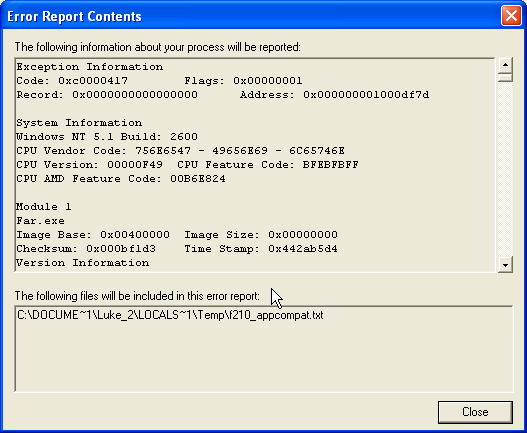
Task: Click the Close button
Action: tap(475, 412)
